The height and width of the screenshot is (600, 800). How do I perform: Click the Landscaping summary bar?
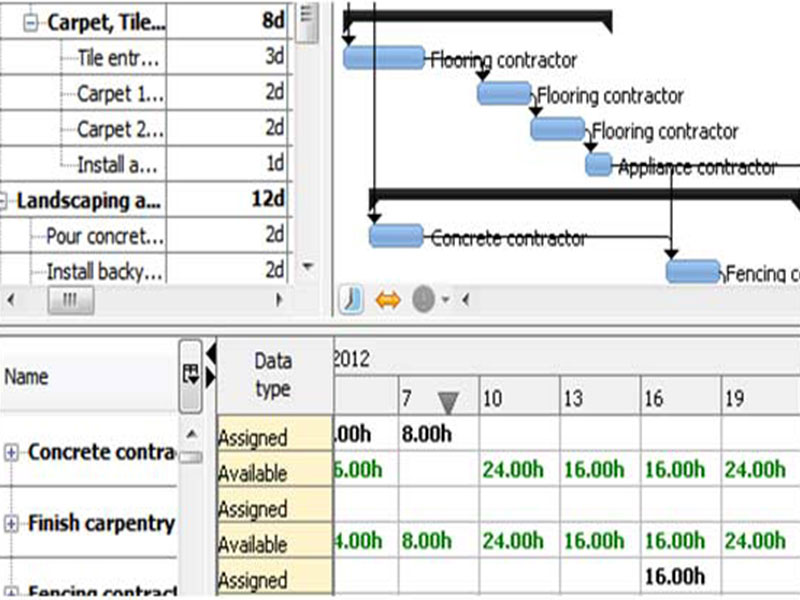(584, 195)
